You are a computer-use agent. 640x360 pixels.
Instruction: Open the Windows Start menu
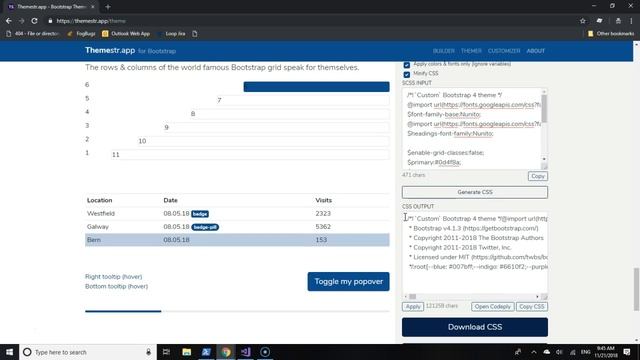tap(9, 352)
